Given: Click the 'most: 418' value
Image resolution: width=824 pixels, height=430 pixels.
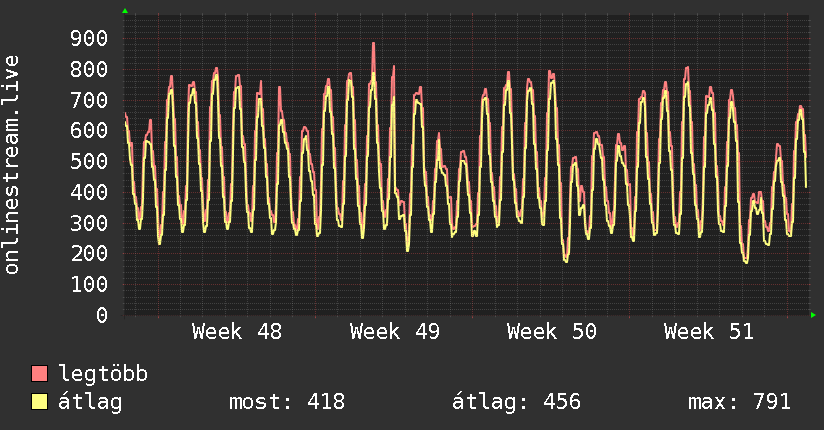Looking at the screenshot, I should 287,402.
